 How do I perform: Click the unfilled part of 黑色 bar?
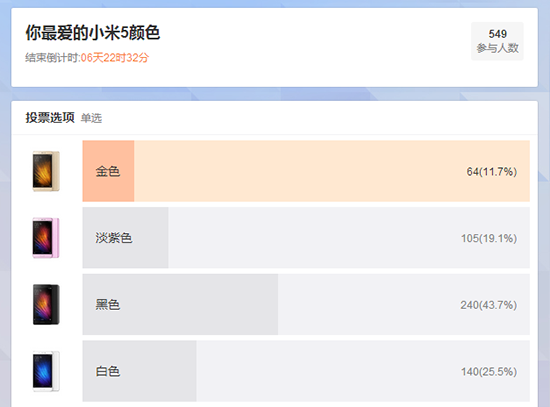click(x=404, y=305)
